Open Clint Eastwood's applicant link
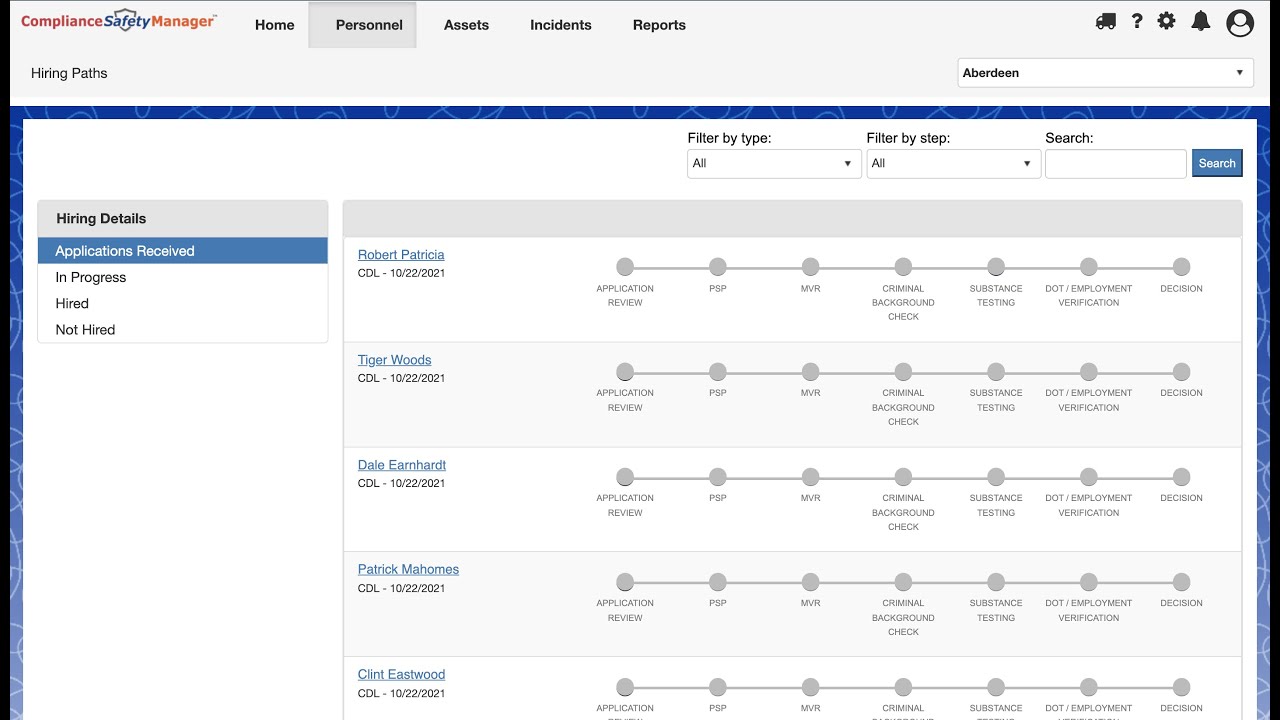Viewport: 1280px width, 720px height. pyautogui.click(x=401, y=674)
